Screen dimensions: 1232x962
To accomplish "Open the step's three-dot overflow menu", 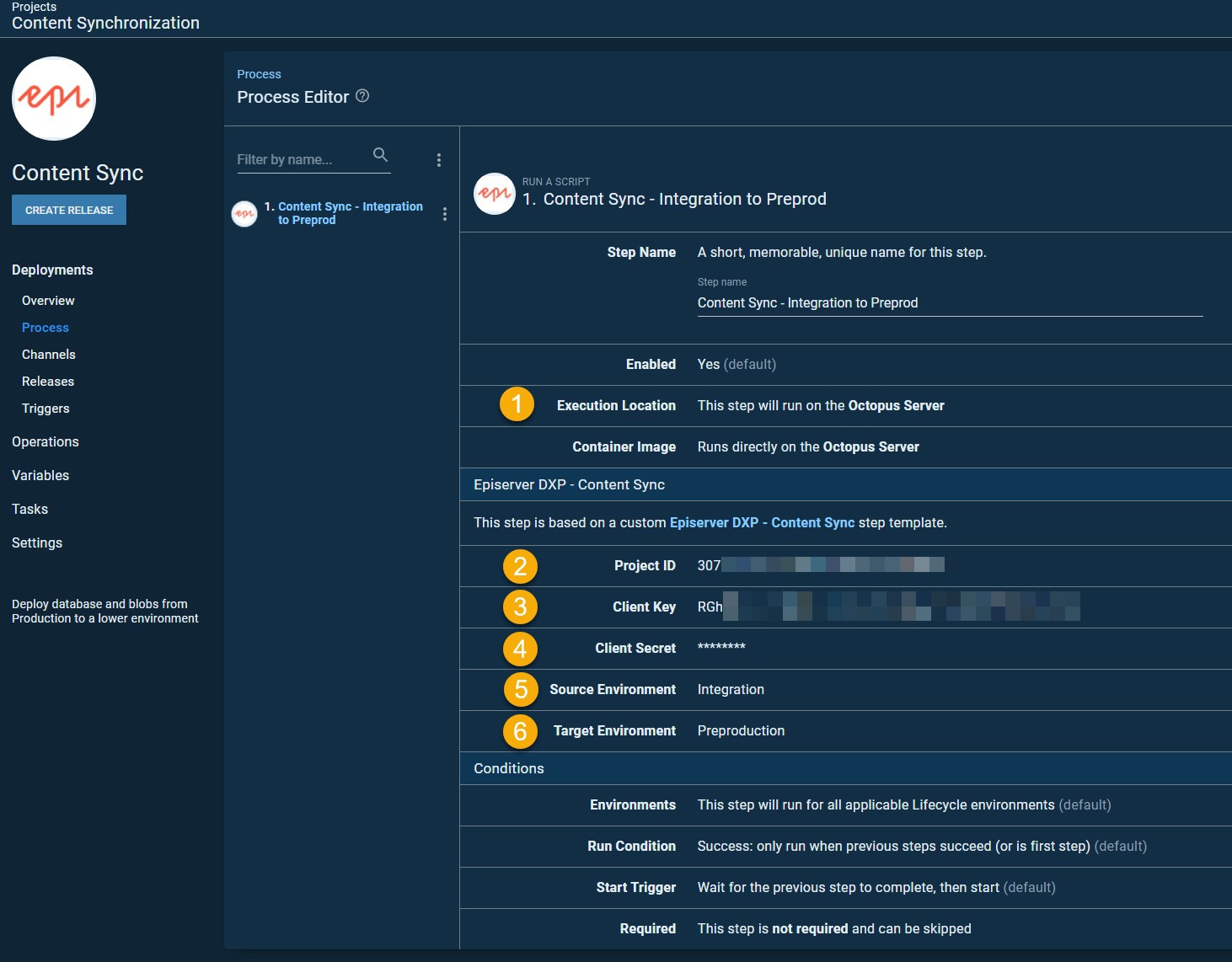I will 444,214.
